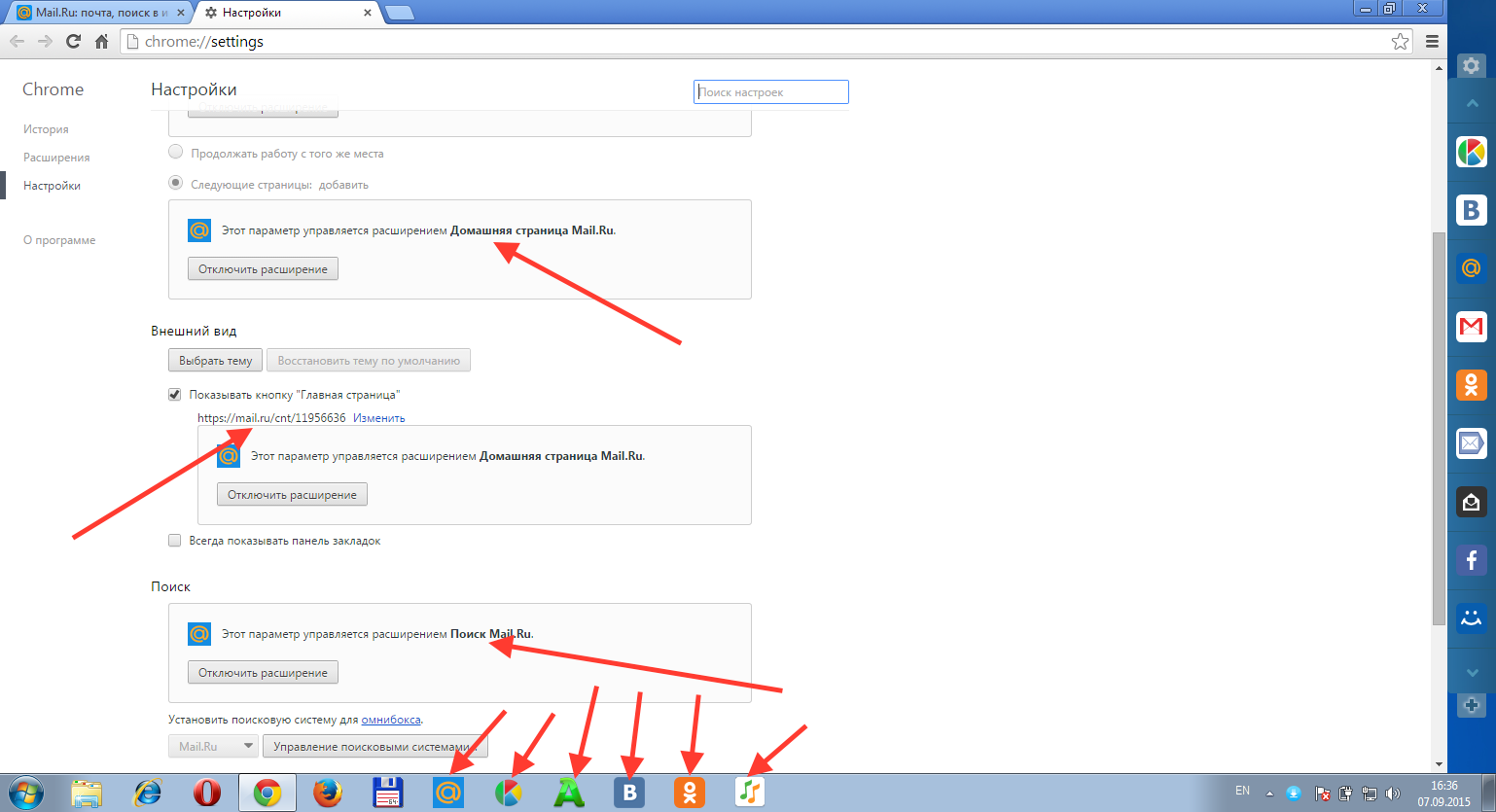Select 'Следующие страницы' radio option
Image resolution: width=1496 pixels, height=812 pixels.
176,183
